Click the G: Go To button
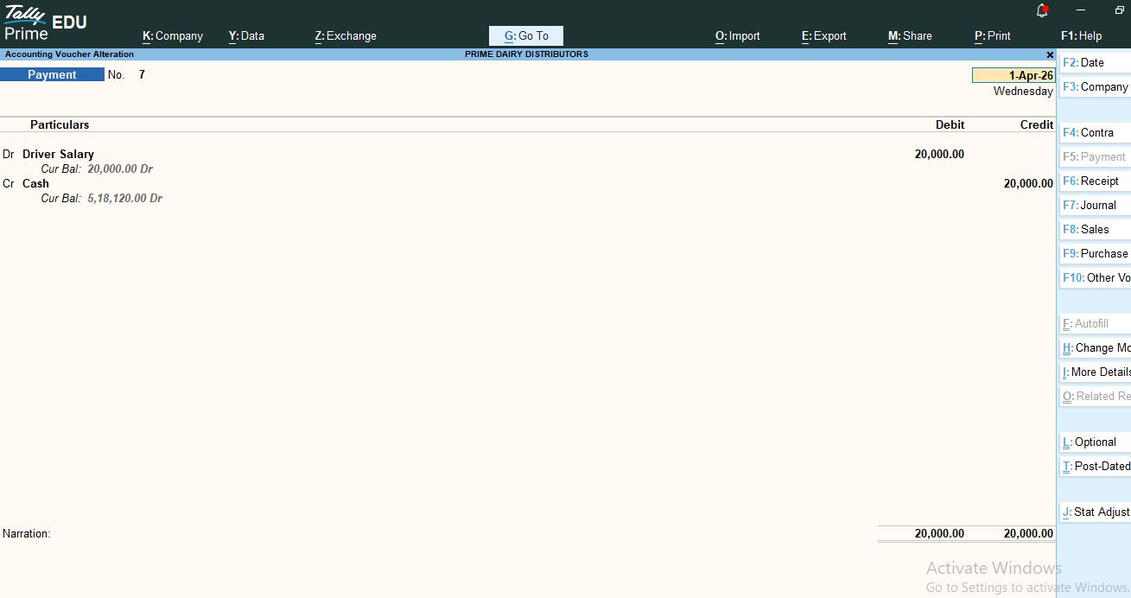The image size is (1131, 598). 526,36
